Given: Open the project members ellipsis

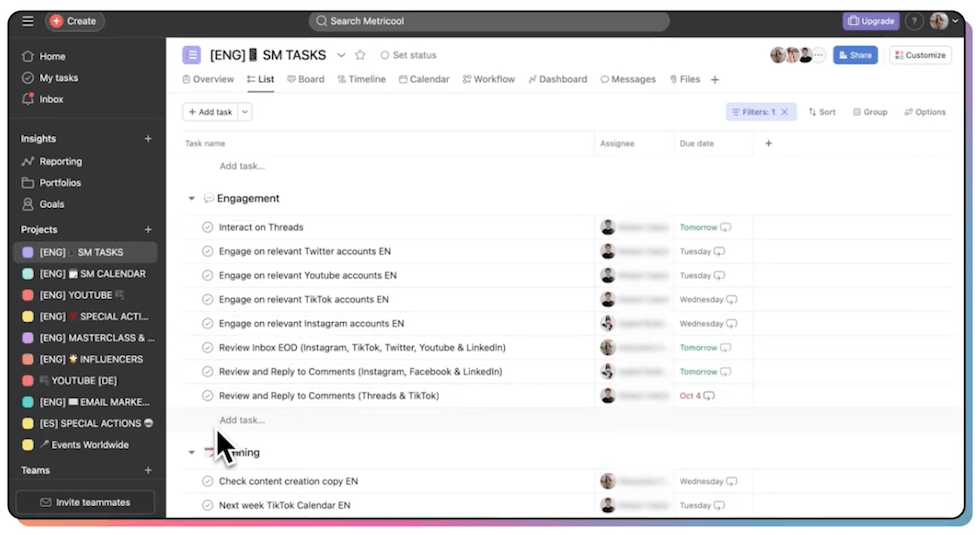Looking at the screenshot, I should click(x=818, y=55).
